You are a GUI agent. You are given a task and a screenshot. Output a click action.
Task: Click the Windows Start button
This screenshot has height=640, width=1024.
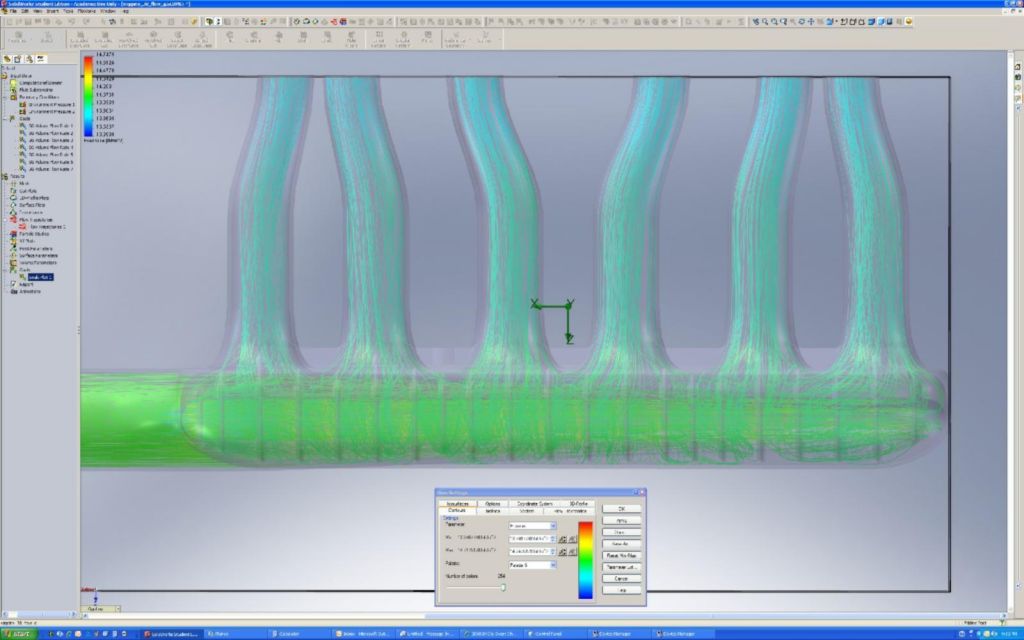[20, 634]
